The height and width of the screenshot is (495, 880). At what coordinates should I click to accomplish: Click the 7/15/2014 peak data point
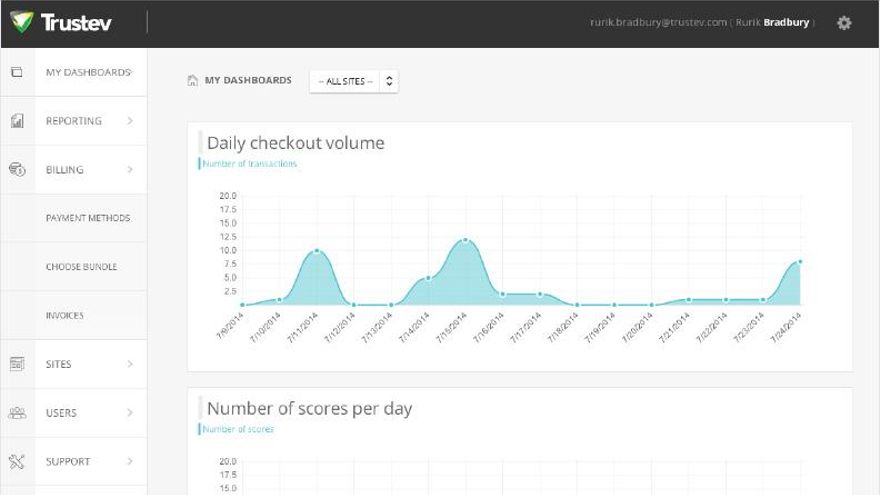[465, 240]
